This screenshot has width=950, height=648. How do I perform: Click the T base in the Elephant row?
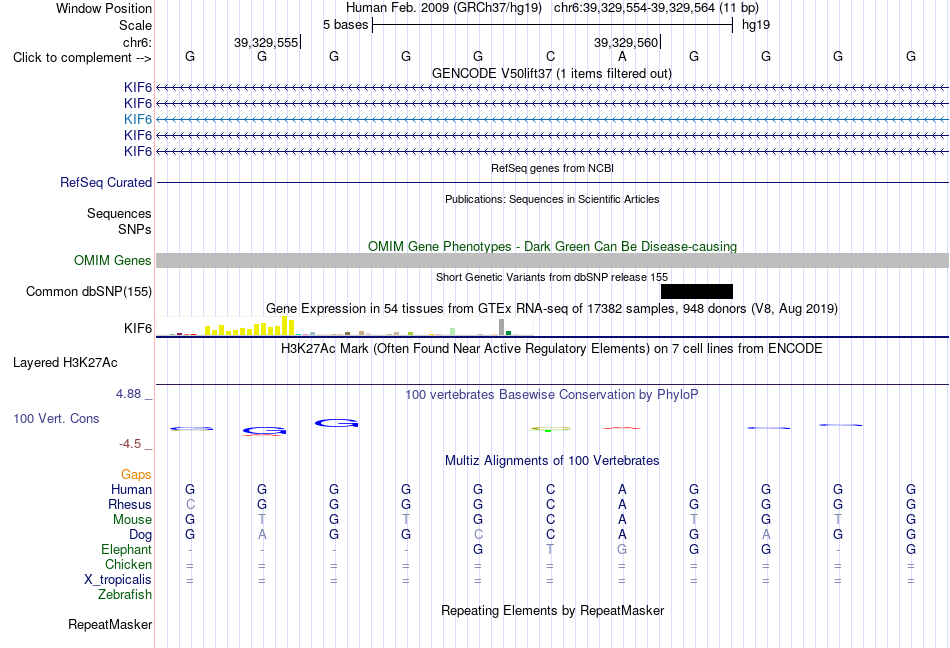pyautogui.click(x=550, y=549)
